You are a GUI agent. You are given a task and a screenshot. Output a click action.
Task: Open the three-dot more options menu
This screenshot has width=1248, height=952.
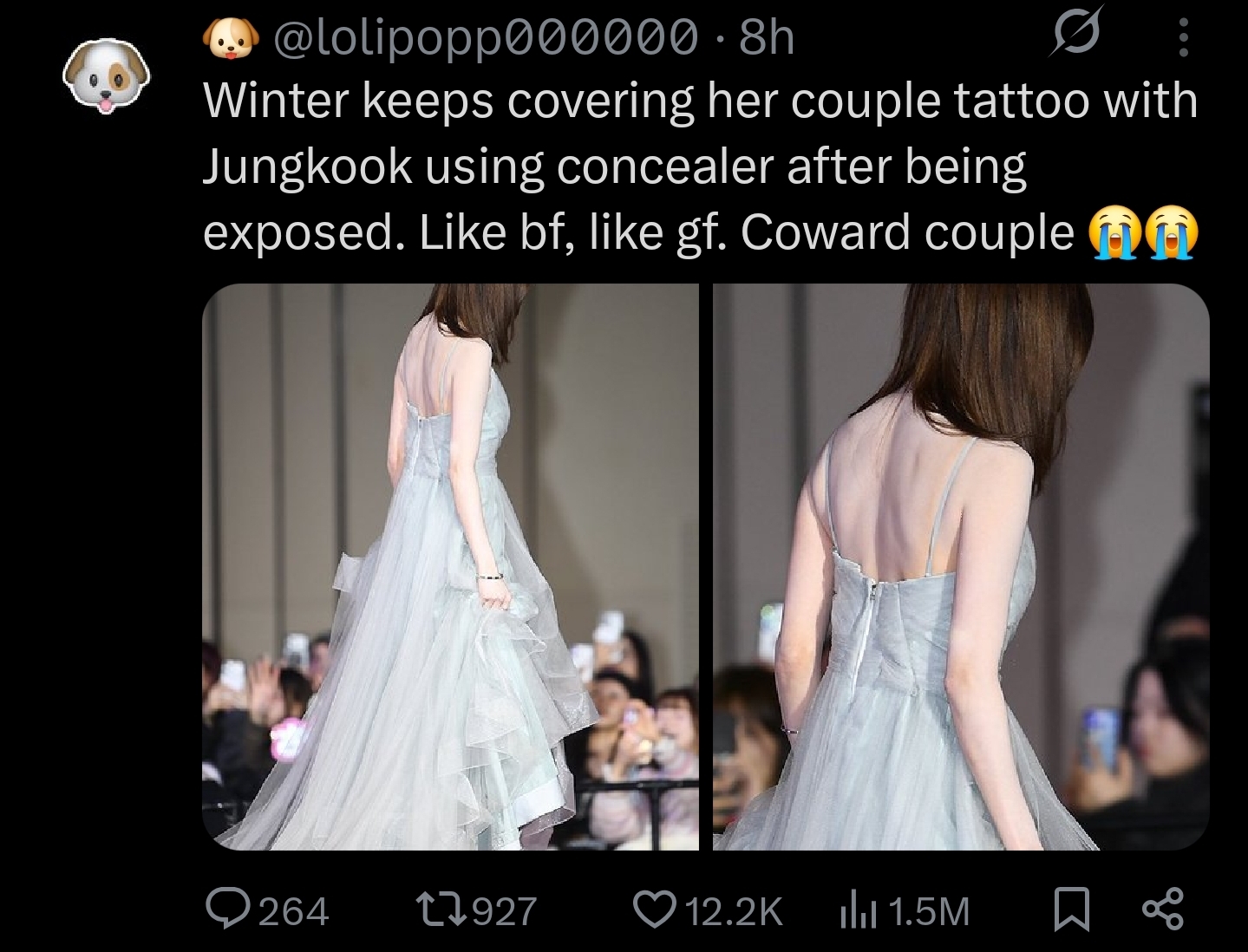[x=1185, y=37]
